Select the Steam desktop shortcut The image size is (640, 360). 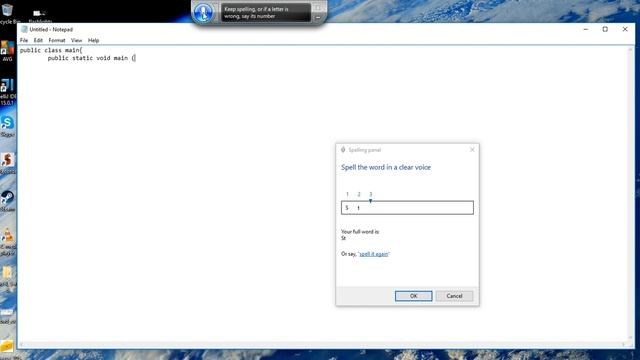pyautogui.click(x=7, y=201)
